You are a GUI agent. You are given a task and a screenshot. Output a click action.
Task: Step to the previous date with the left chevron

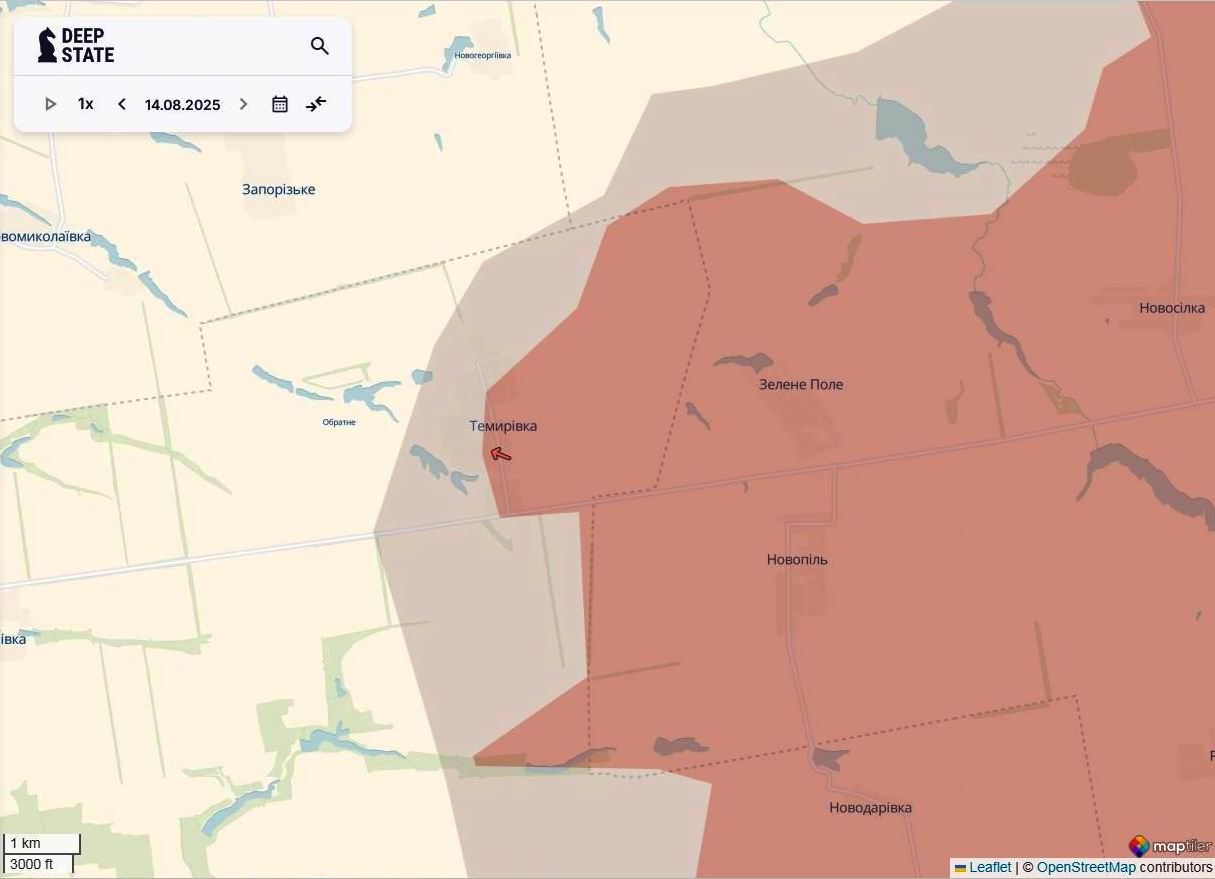pyautogui.click(x=121, y=103)
